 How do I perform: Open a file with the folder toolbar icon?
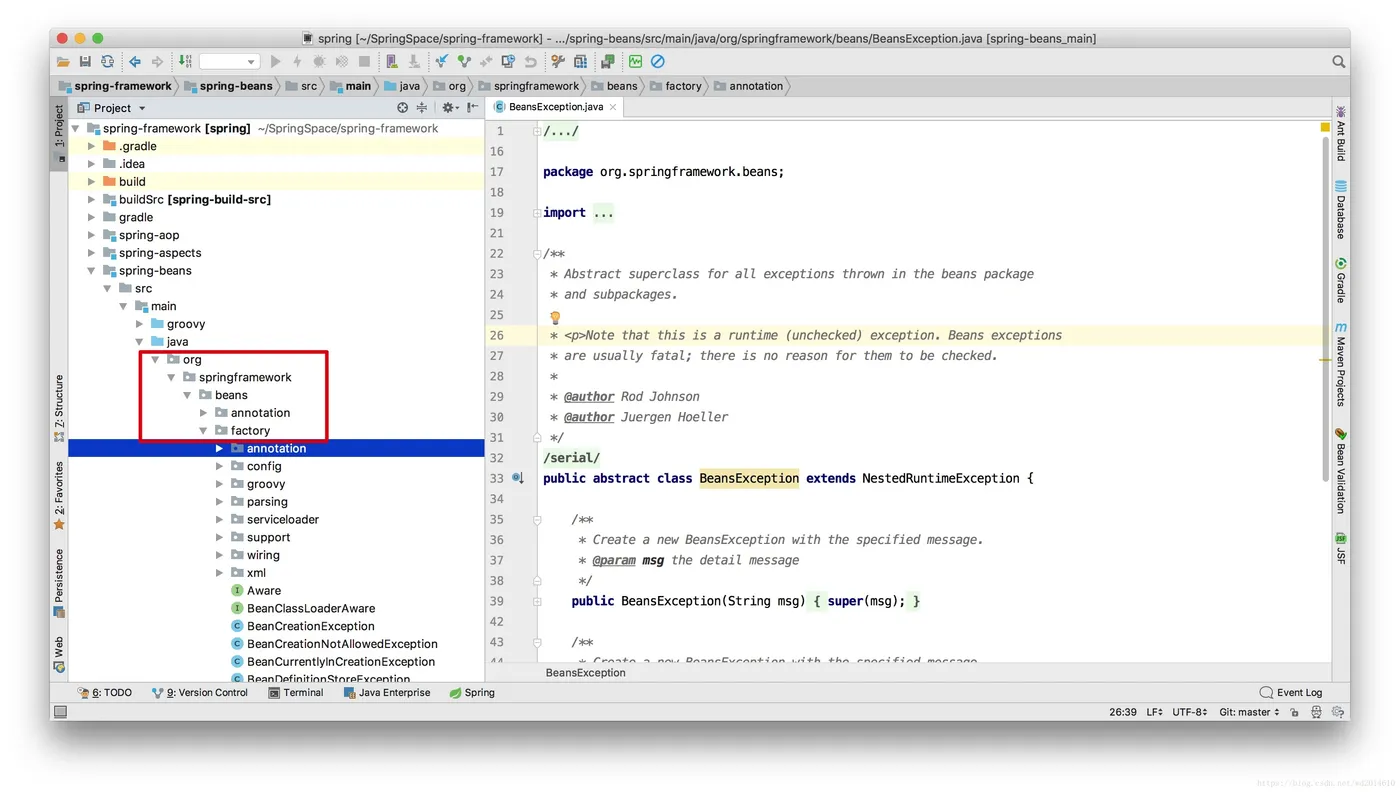63,62
